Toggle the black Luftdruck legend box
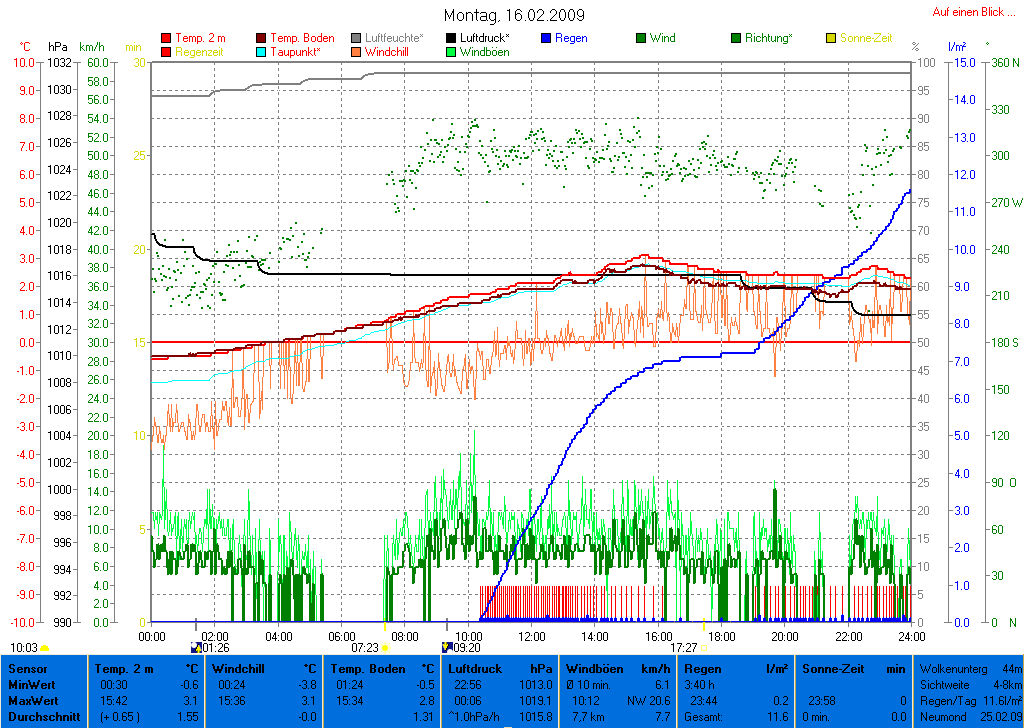The width and height of the screenshot is (1024, 728). coord(451,39)
